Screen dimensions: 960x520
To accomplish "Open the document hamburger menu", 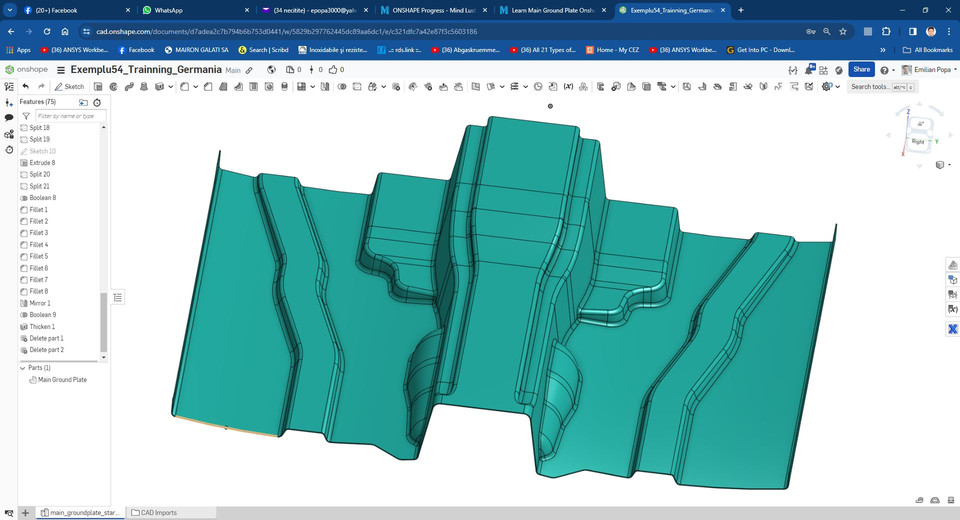I will pos(61,70).
